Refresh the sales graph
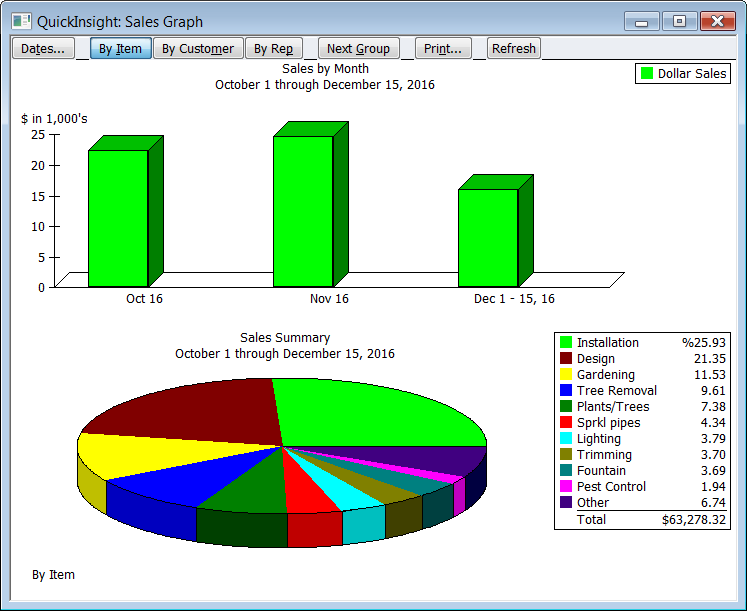Viewport: 747px width, 611px height. (x=514, y=48)
